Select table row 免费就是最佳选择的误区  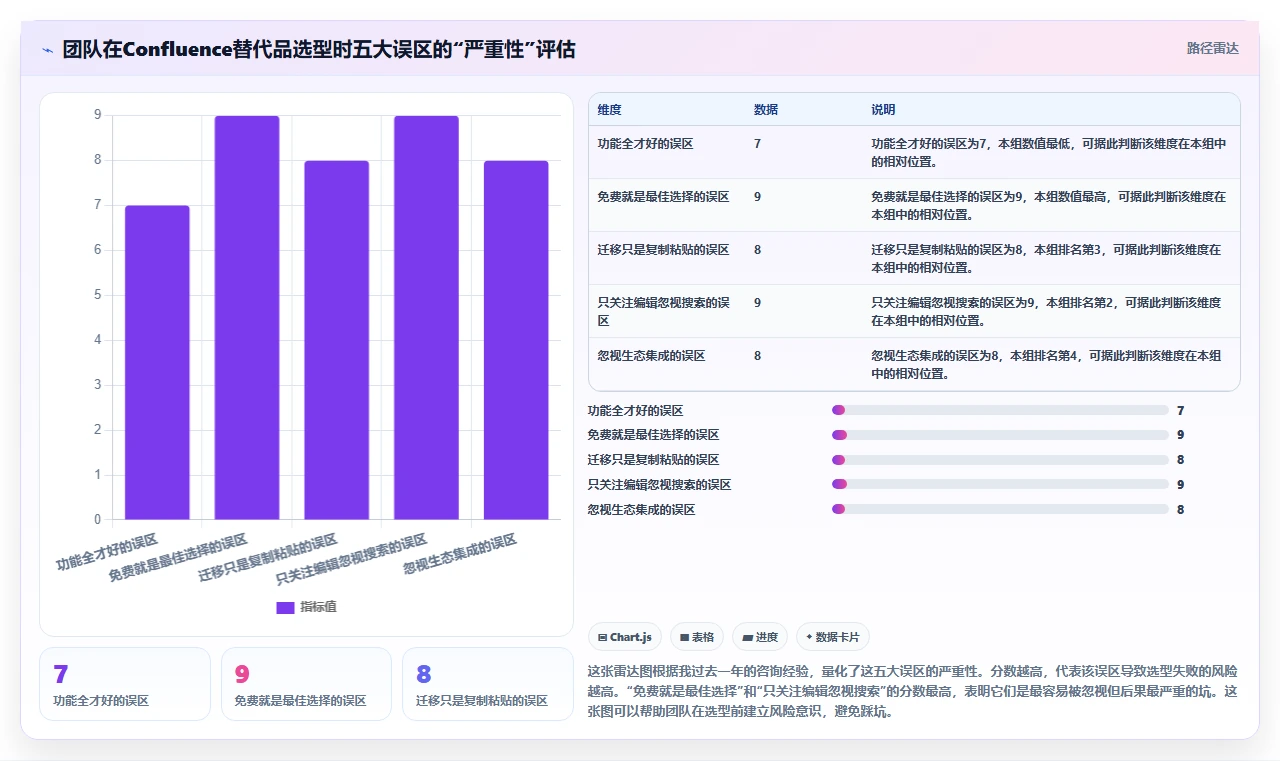914,205
